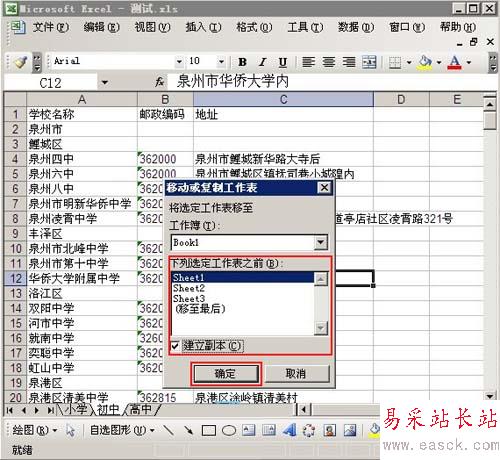Select (移至最后) in the list
500x460 pixels.
[242, 309]
